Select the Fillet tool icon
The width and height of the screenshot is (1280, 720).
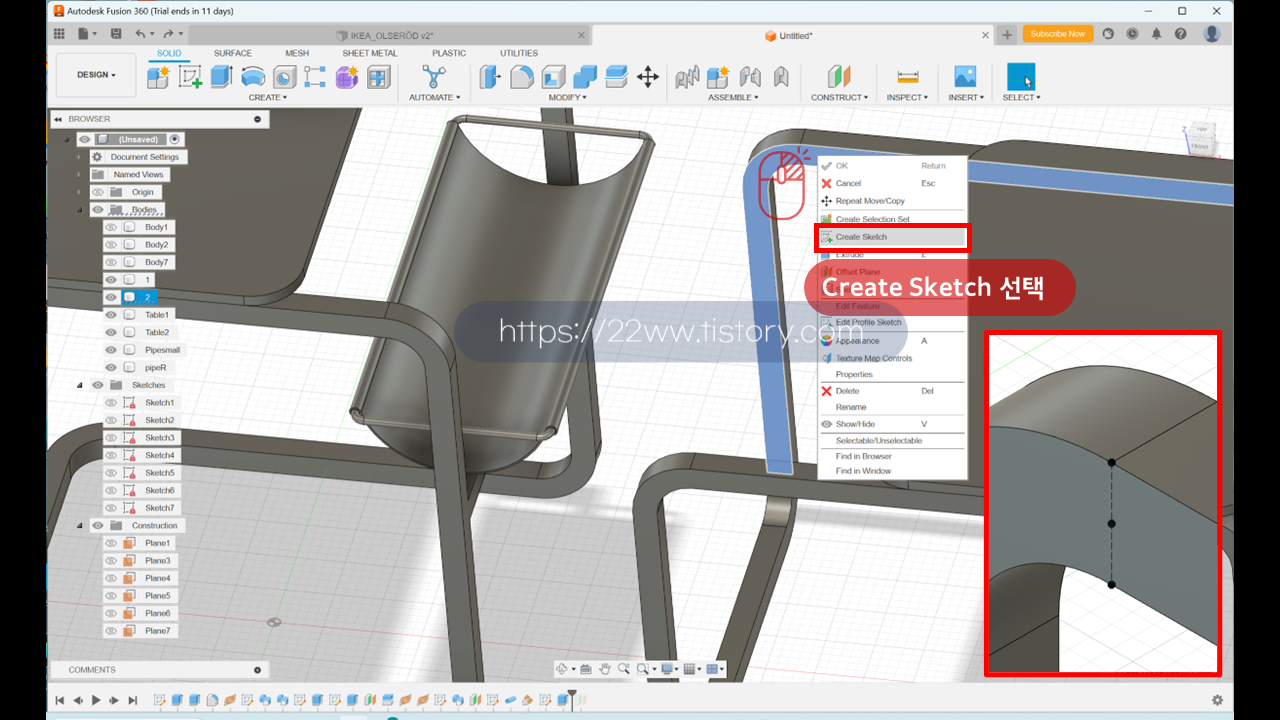pyautogui.click(x=521, y=77)
